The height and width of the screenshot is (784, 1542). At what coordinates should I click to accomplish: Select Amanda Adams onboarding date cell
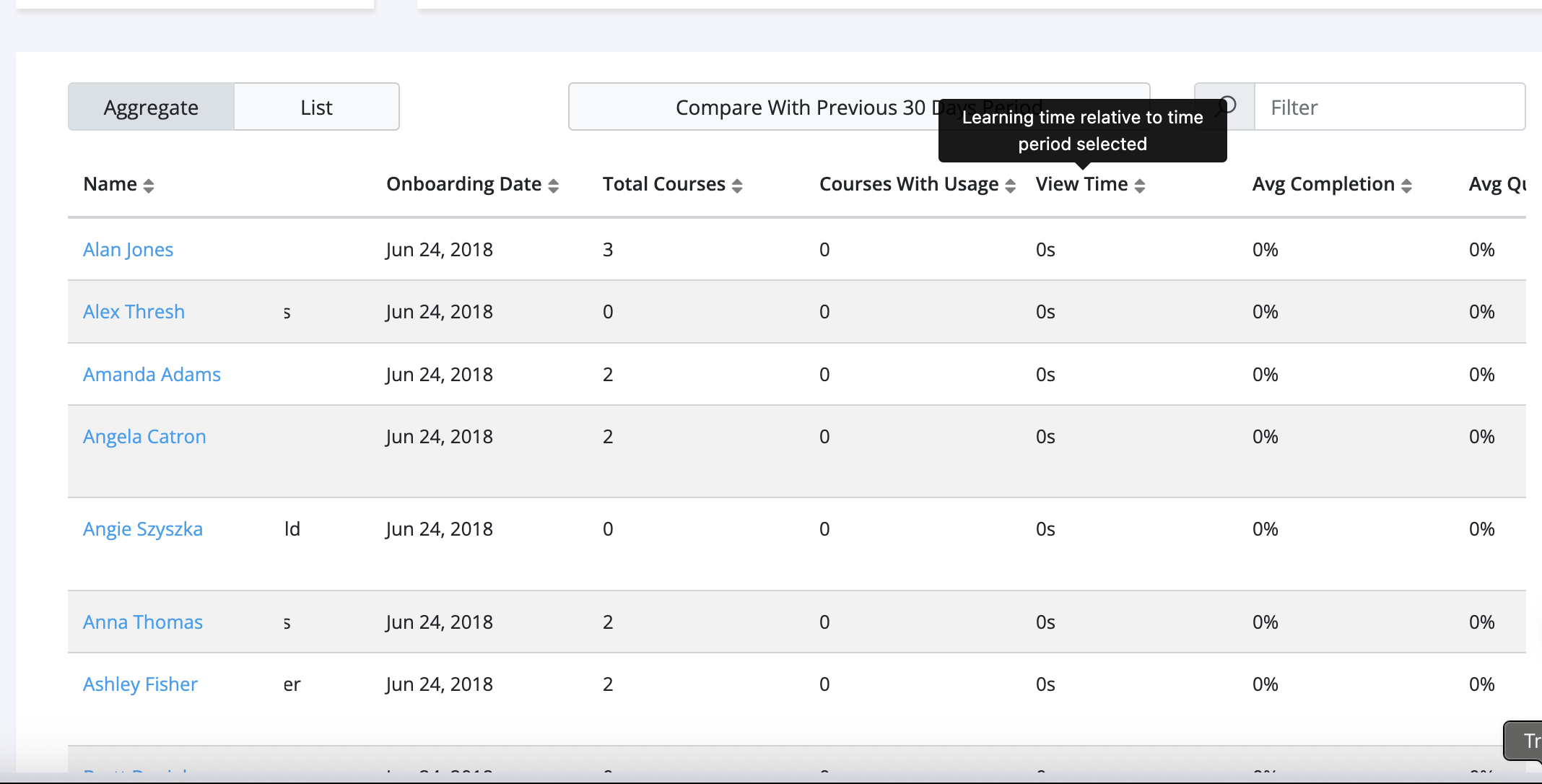tap(439, 374)
